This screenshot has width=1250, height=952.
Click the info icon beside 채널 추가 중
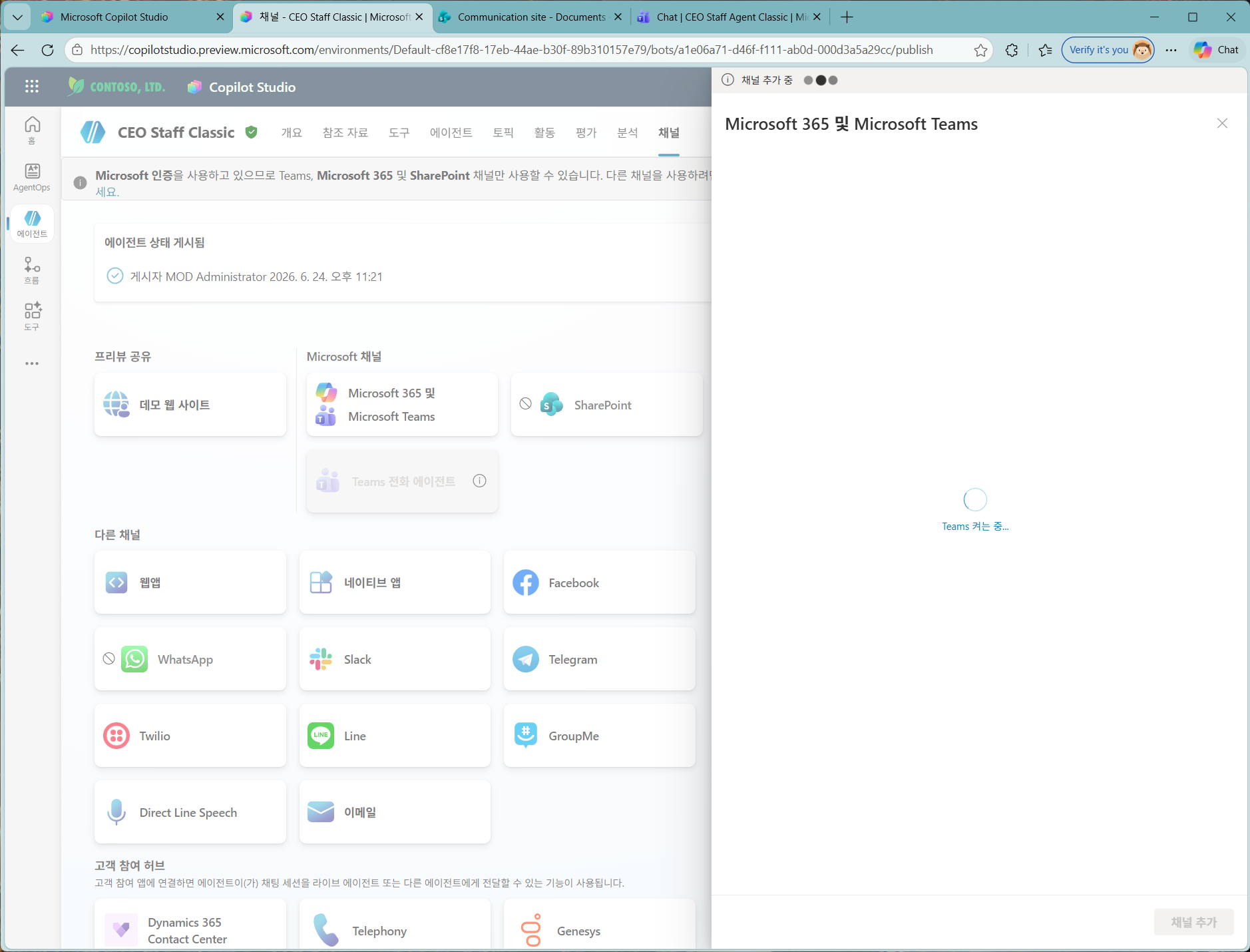click(x=728, y=80)
